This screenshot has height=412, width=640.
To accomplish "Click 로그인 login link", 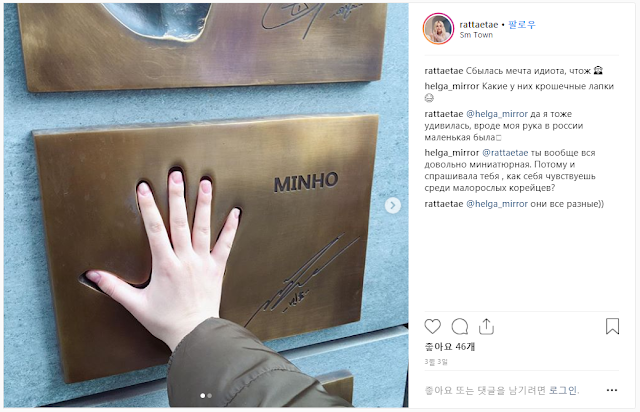I will point(563,390).
